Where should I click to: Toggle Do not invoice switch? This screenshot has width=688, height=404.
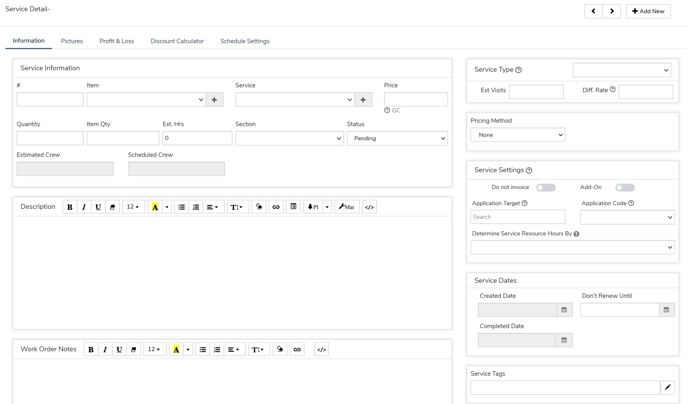click(x=546, y=188)
